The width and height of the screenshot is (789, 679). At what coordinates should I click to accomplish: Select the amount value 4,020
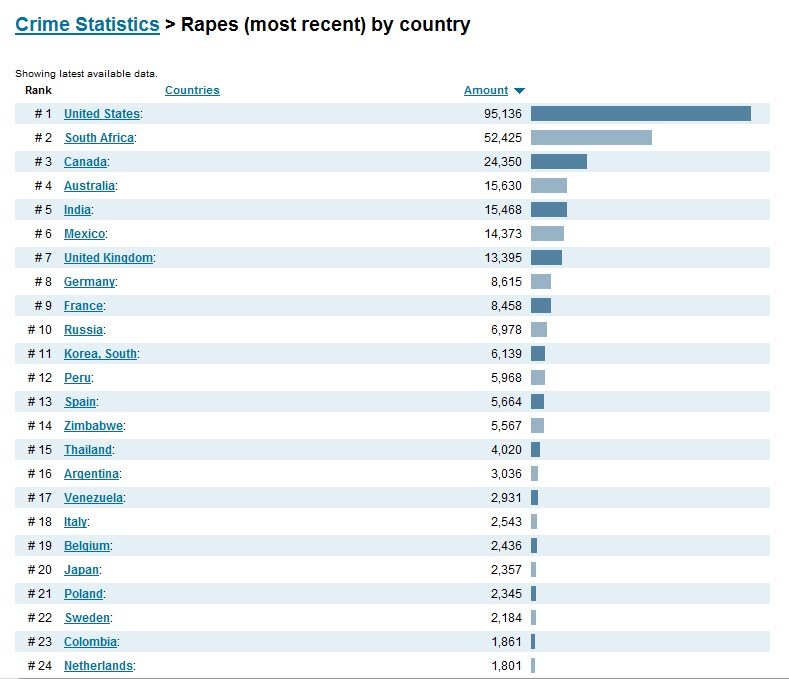(x=506, y=450)
